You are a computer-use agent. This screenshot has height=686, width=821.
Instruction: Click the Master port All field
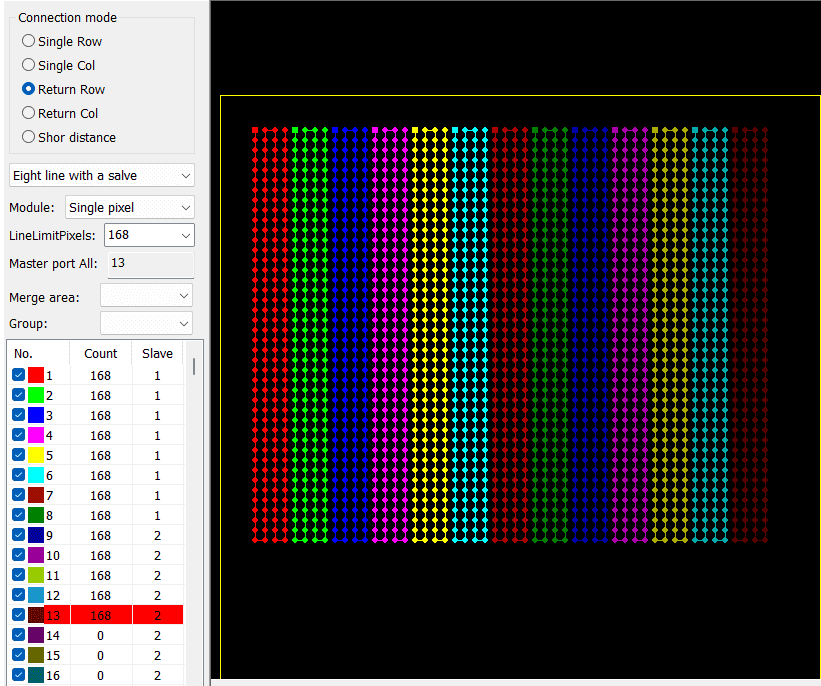[150, 263]
